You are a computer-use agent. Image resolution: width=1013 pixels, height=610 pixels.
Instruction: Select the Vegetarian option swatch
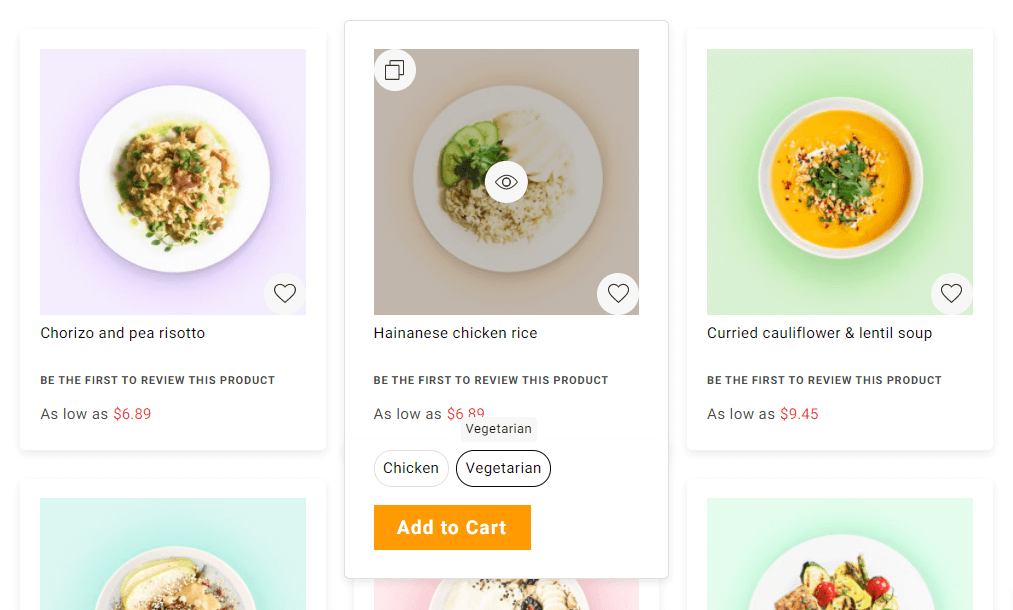(503, 468)
